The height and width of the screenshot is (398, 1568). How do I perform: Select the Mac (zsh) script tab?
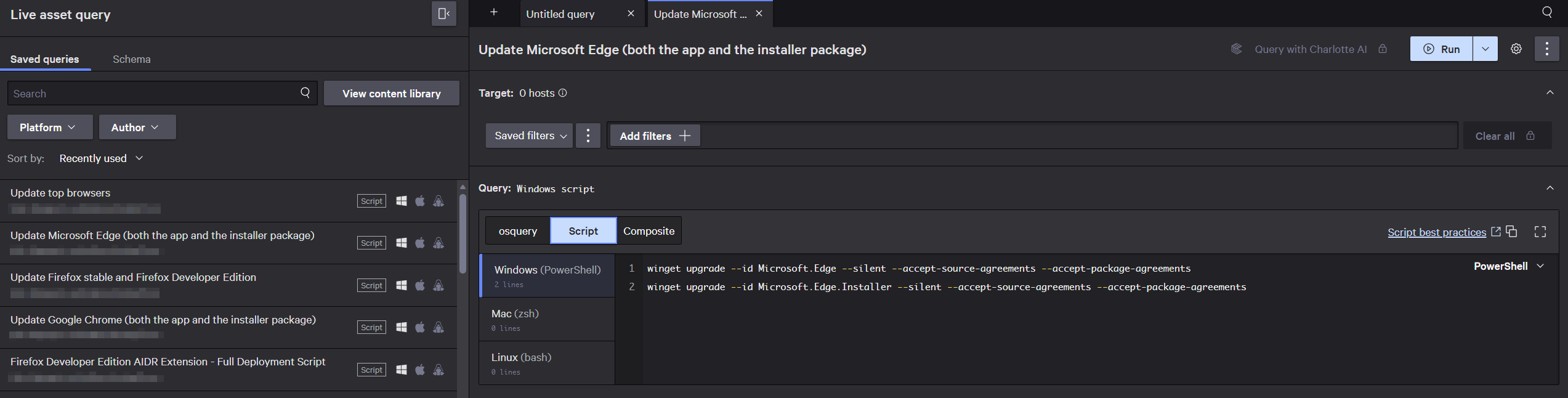pos(547,319)
